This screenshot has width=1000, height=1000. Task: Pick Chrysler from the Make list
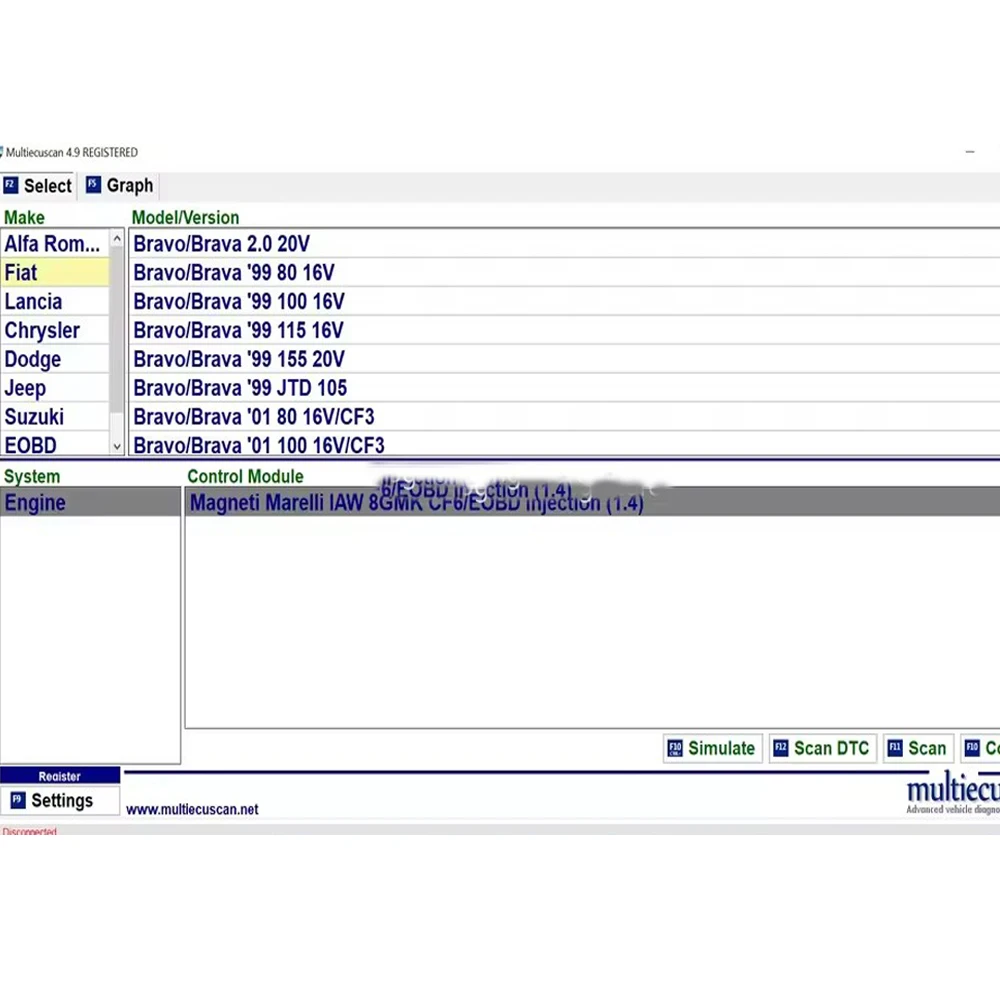click(55, 330)
